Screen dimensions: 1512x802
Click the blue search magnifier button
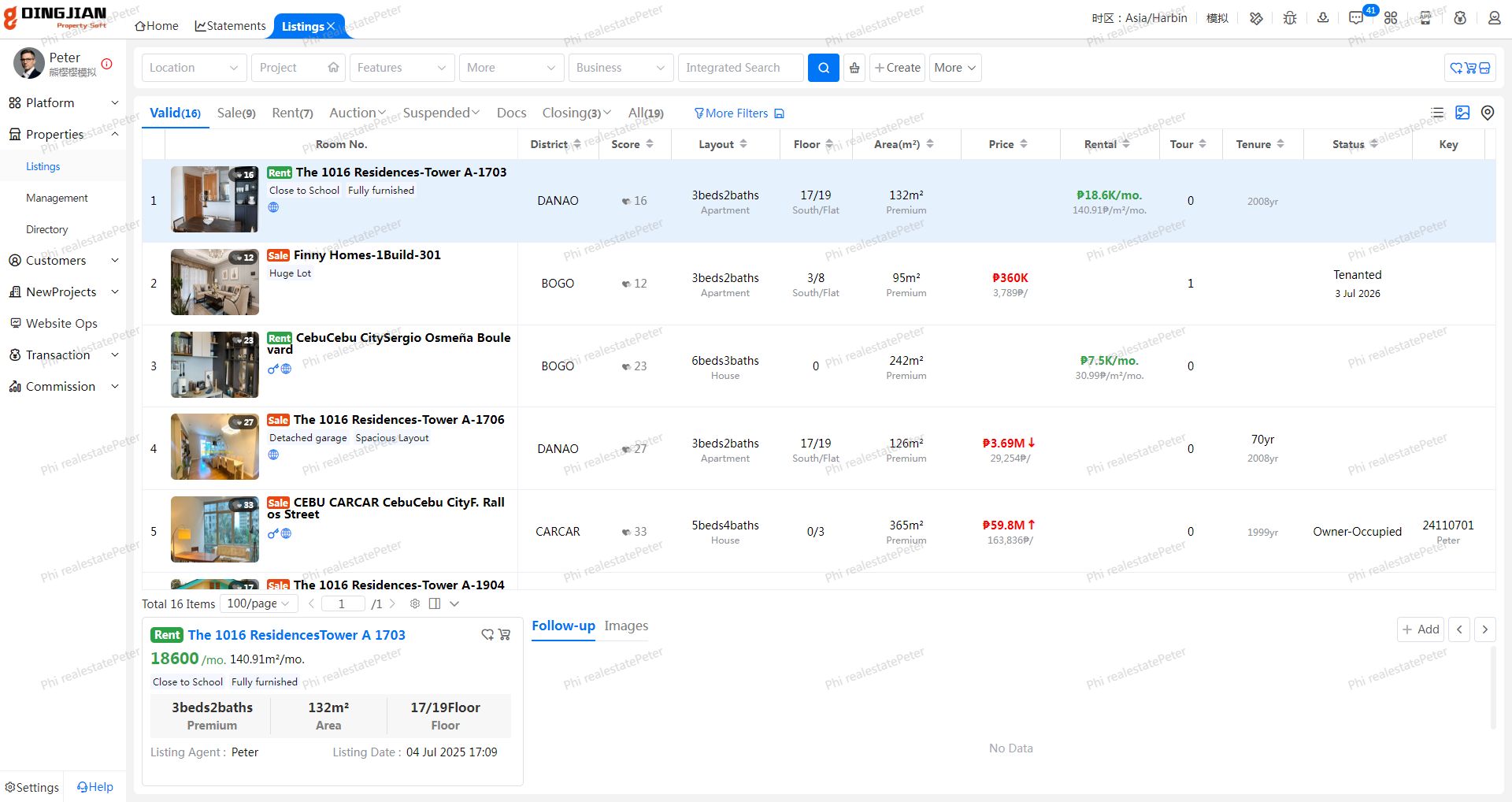click(x=823, y=68)
